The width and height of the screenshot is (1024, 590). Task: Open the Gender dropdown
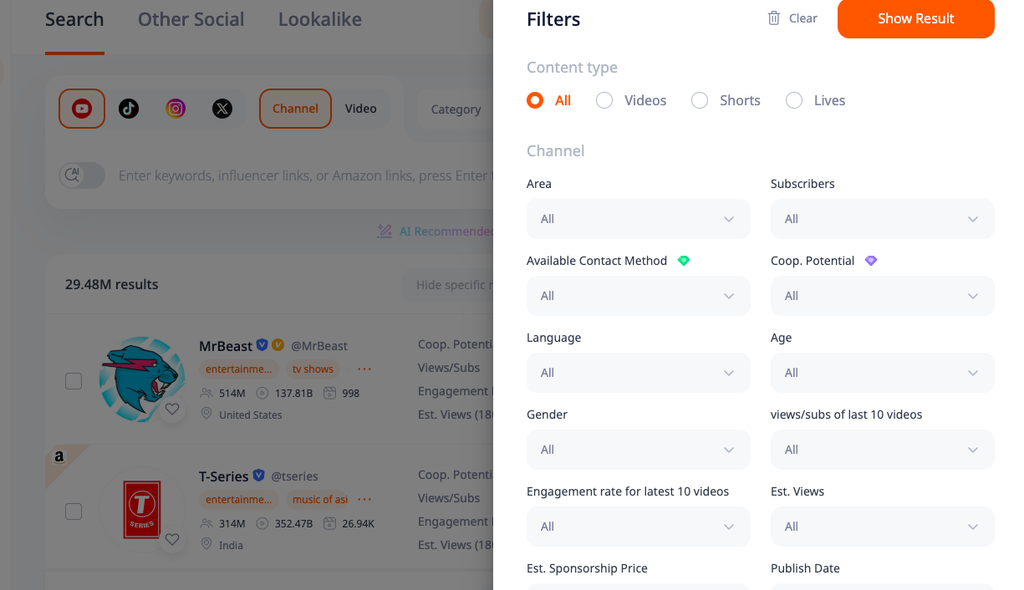[x=638, y=450]
